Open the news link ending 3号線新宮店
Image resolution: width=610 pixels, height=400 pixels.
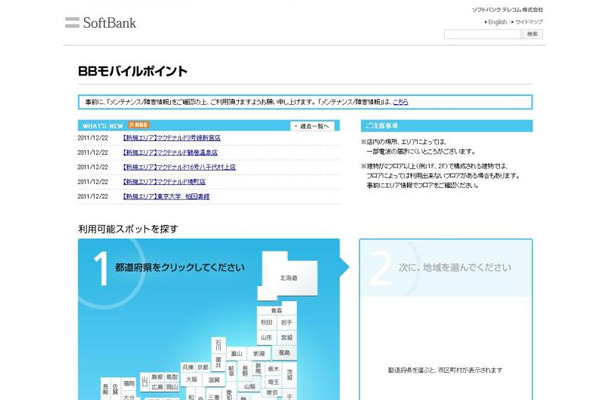click(172, 138)
